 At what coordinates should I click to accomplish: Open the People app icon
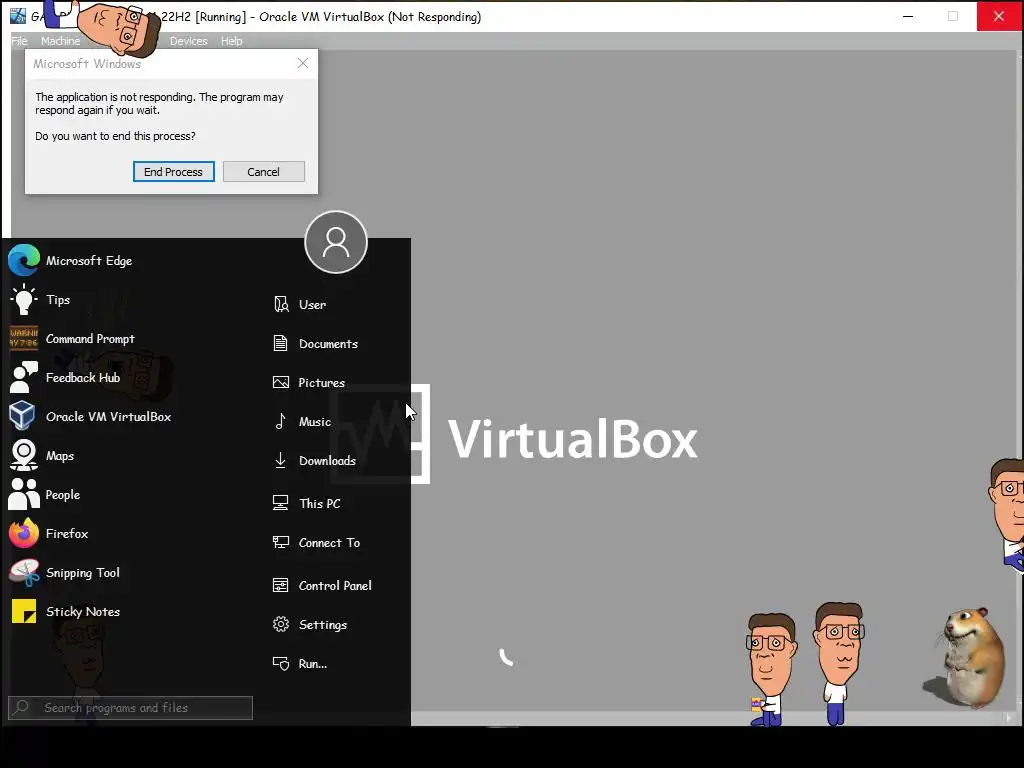click(24, 494)
